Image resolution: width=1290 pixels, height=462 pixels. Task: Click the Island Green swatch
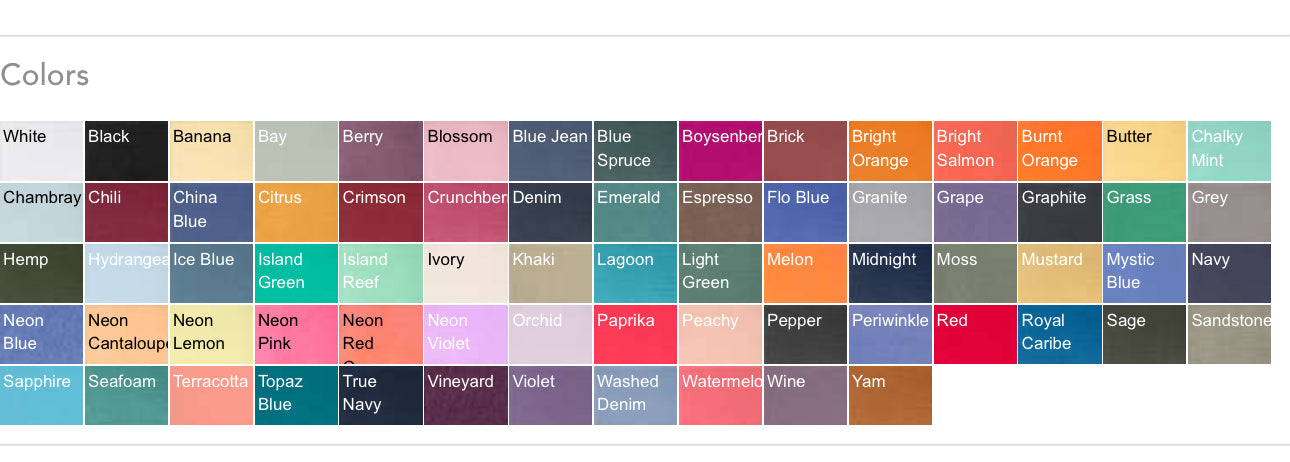point(296,274)
